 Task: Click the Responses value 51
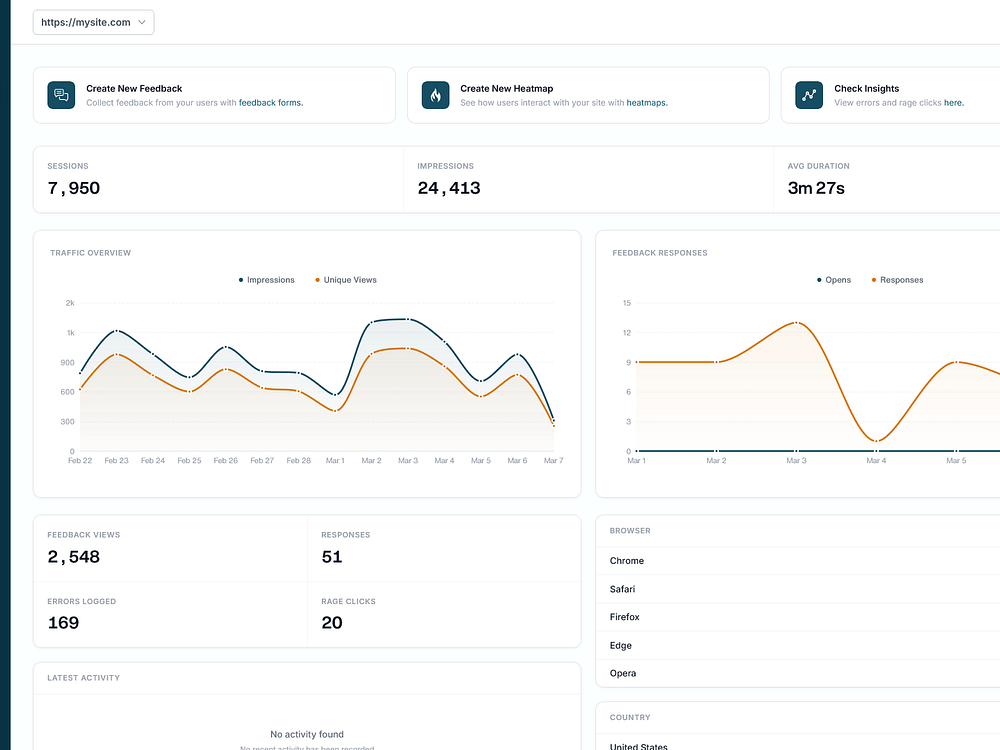[x=332, y=557]
